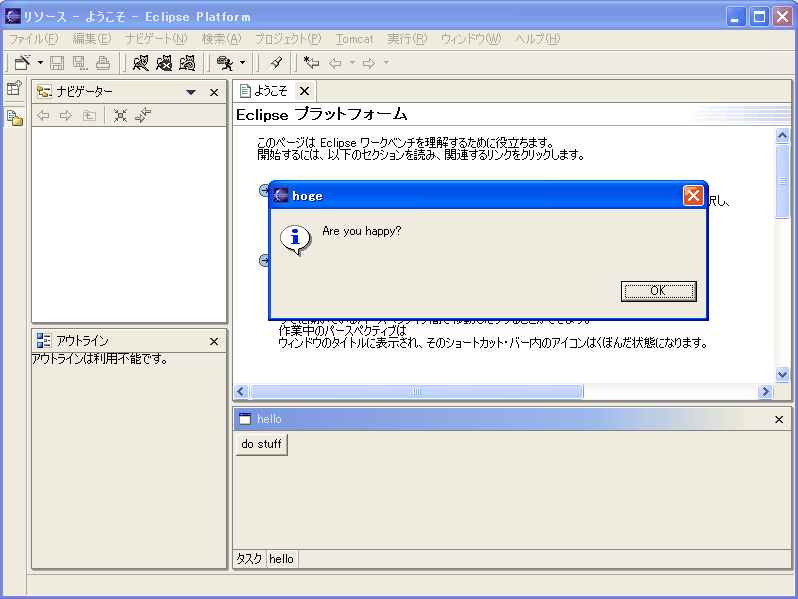Open the dropdown arrow beside the New icon
The height and width of the screenshot is (599, 798).
(40, 63)
